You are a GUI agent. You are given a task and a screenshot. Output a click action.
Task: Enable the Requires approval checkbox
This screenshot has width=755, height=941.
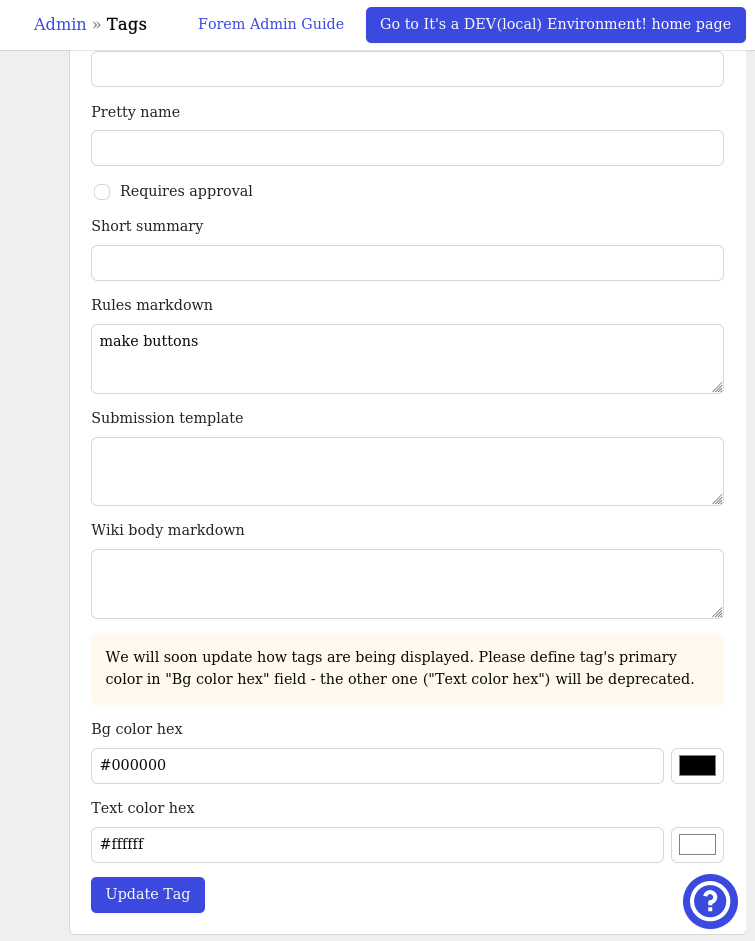[x=102, y=191]
